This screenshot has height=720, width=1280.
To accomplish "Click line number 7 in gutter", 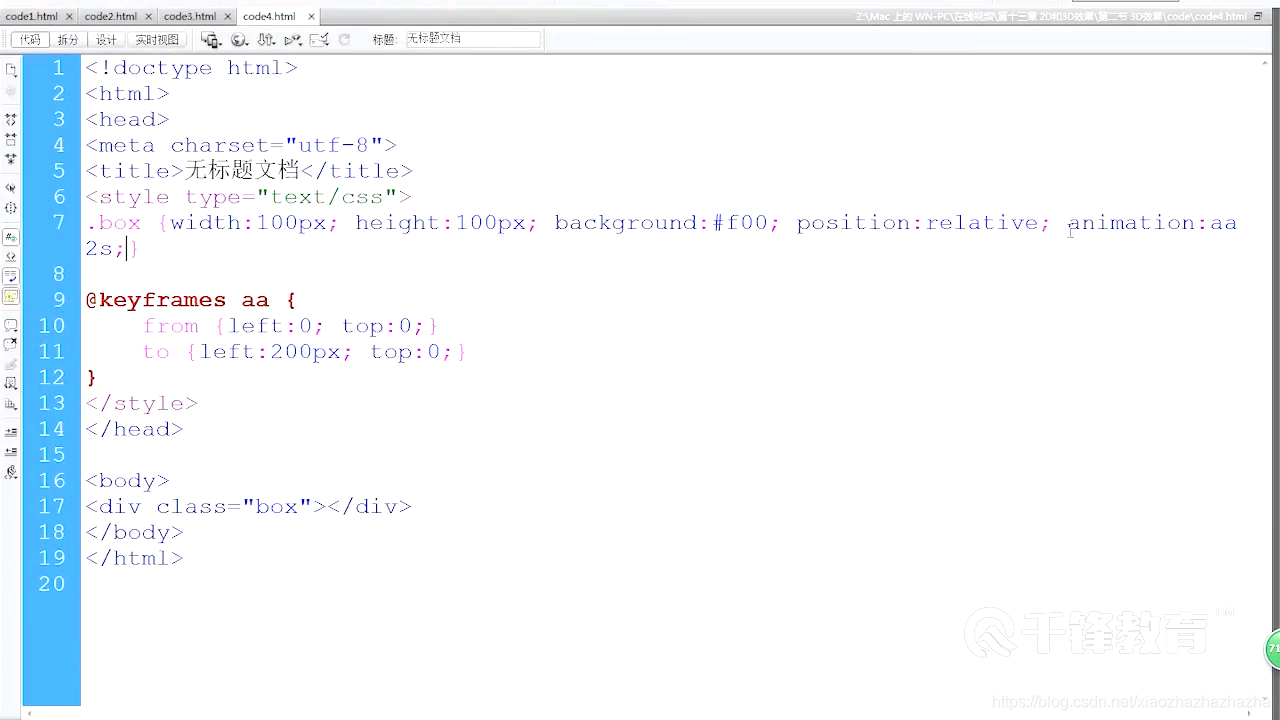I will pyautogui.click(x=58, y=222).
